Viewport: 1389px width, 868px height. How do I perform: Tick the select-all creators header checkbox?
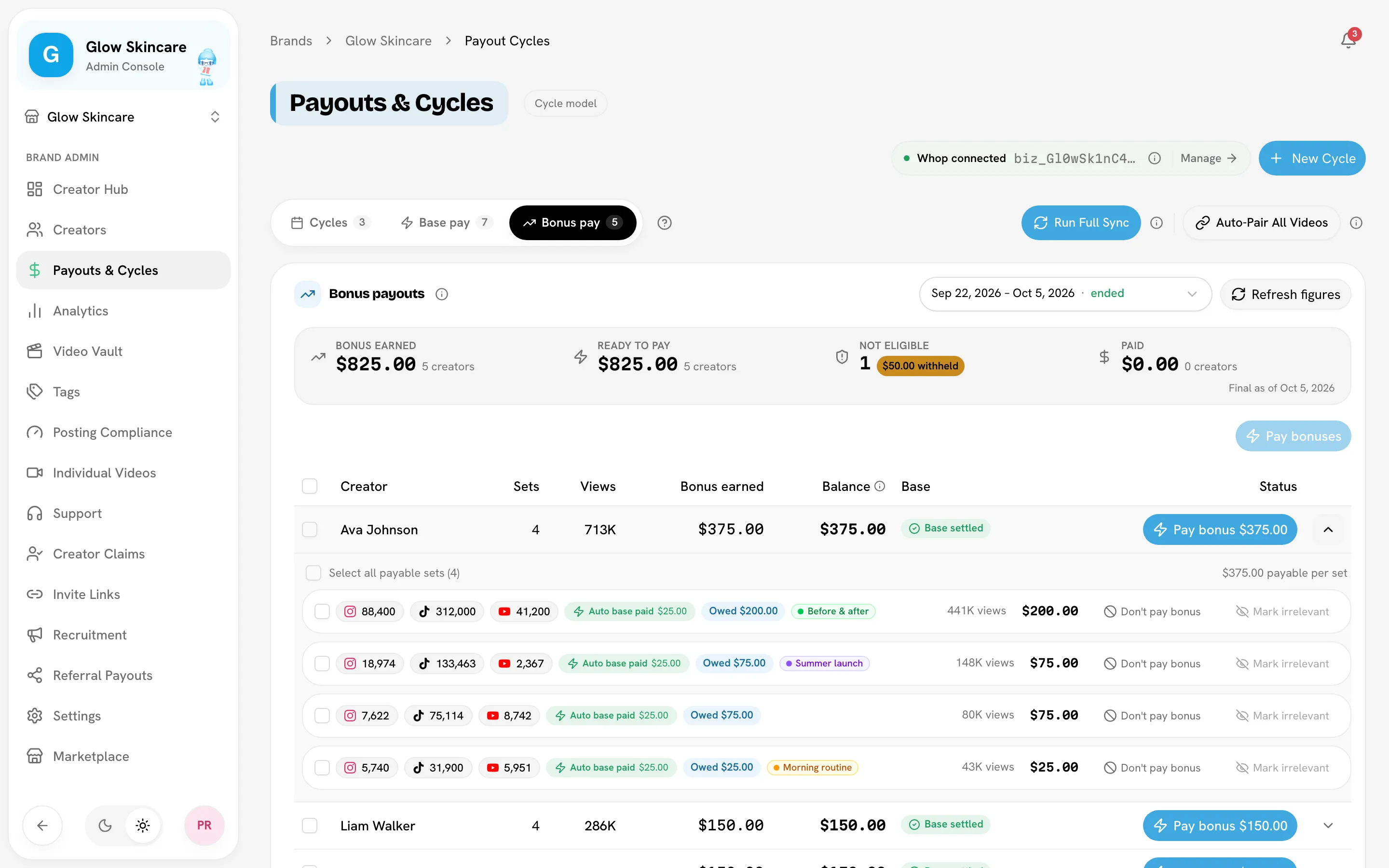[x=309, y=486]
